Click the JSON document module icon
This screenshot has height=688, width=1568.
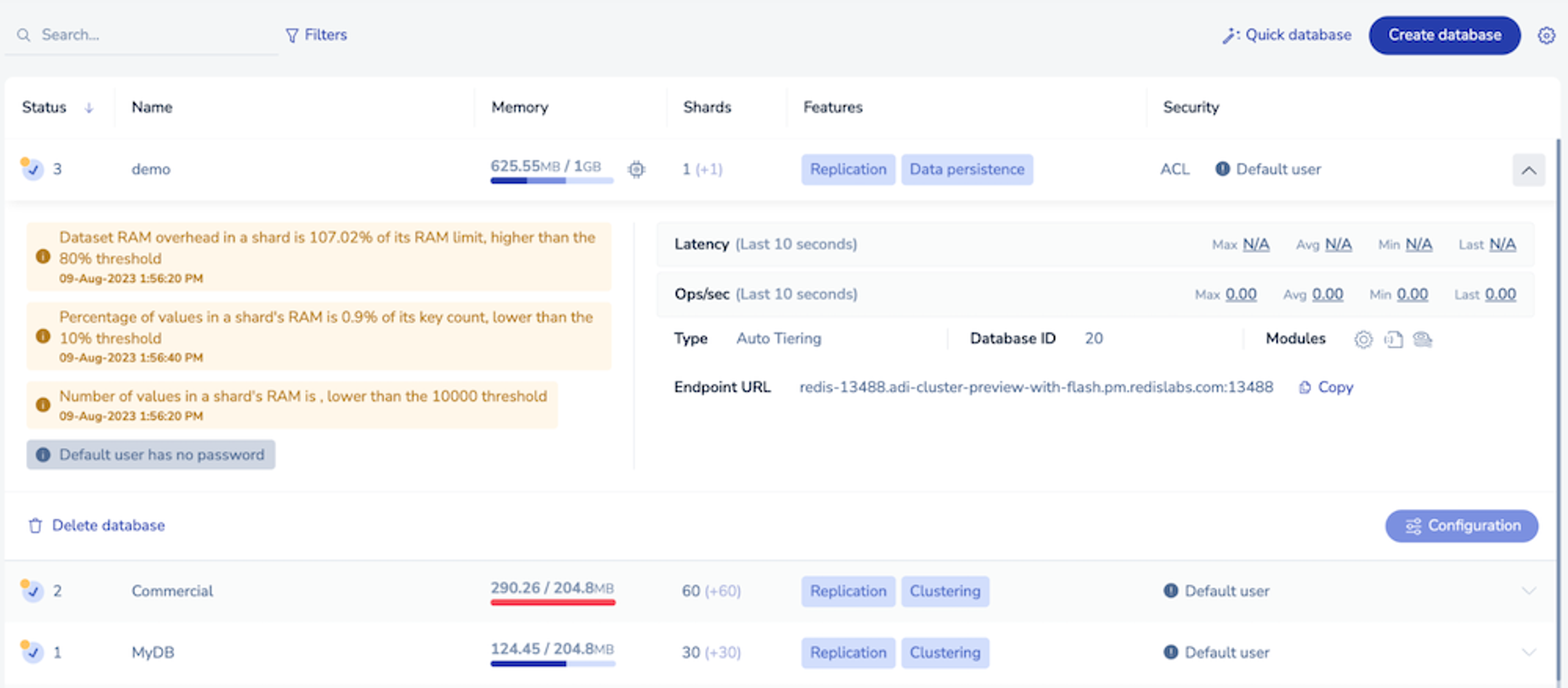(x=1393, y=339)
